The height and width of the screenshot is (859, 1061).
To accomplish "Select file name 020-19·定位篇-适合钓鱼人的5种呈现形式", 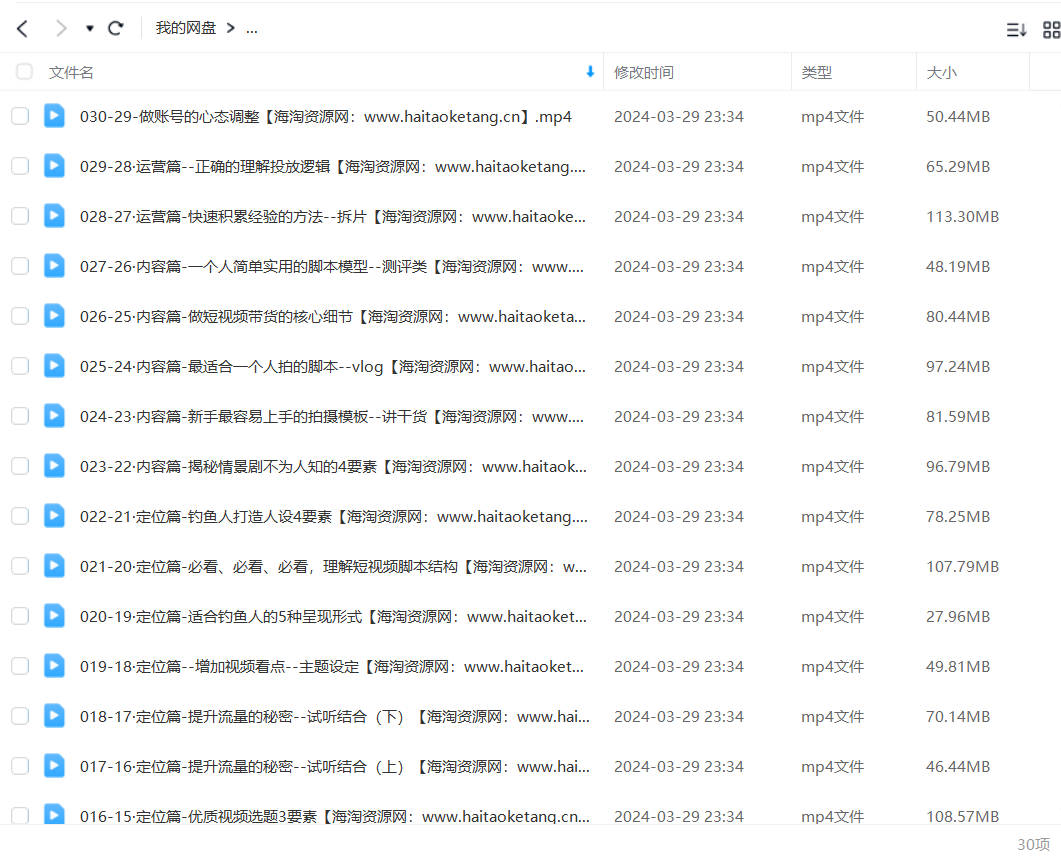I will [x=333, y=617].
